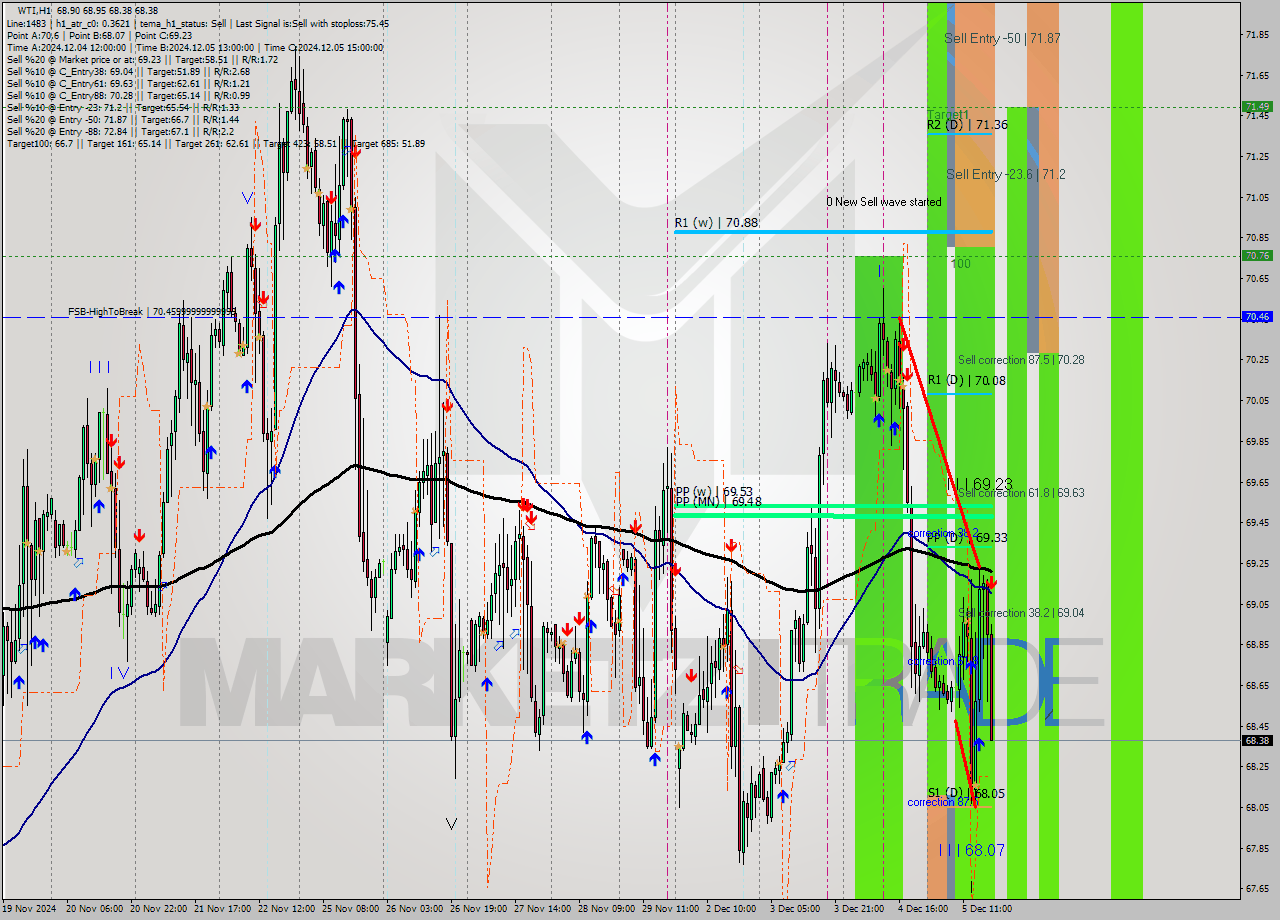1280x920 pixels.
Task: Click the '22 Nov 12:00' time label
Action: click(285, 909)
